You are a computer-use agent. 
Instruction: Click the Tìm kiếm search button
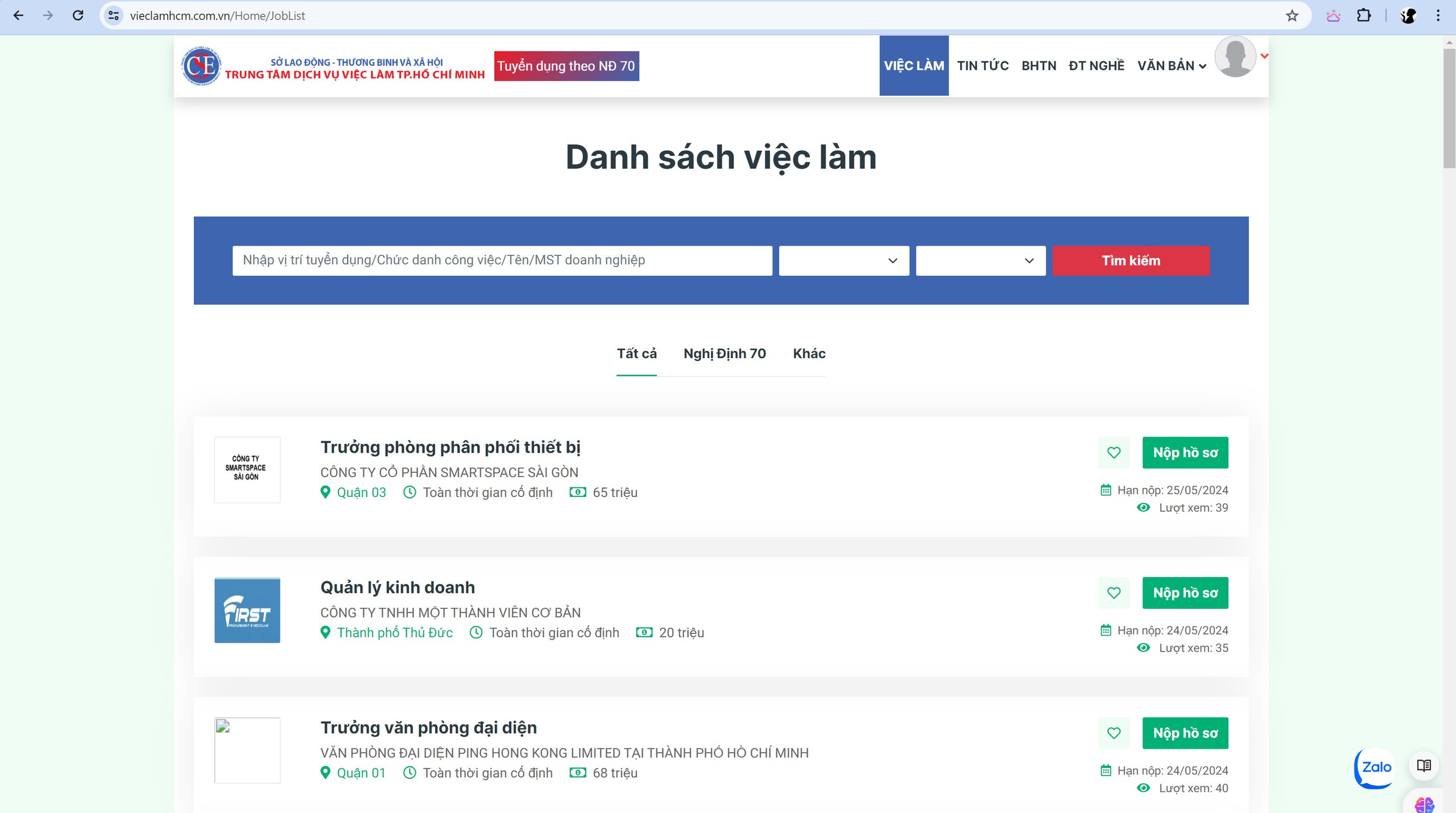click(1131, 260)
